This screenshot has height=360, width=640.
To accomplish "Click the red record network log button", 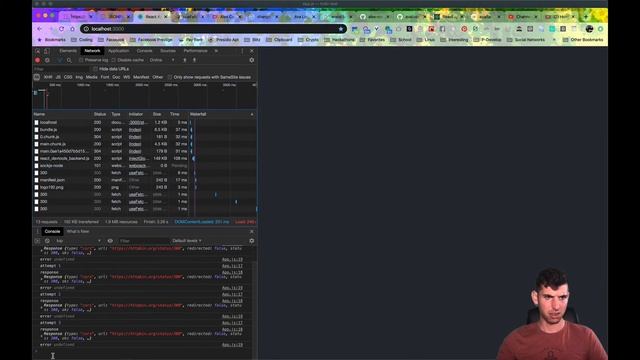I will pos(38,60).
